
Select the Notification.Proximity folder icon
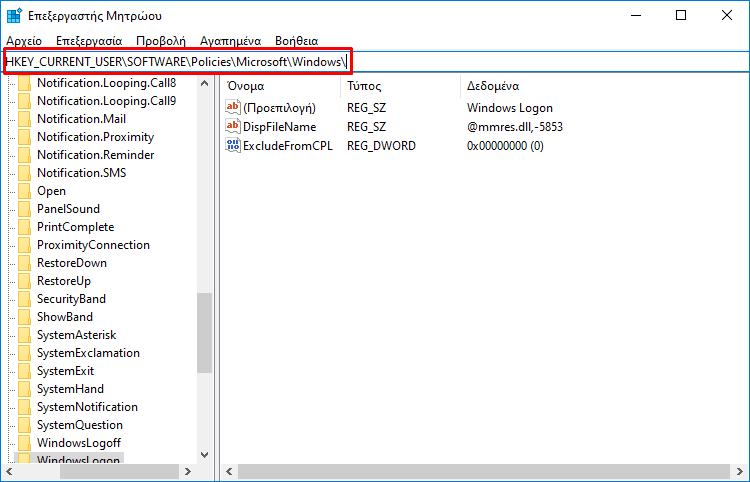tap(24, 137)
